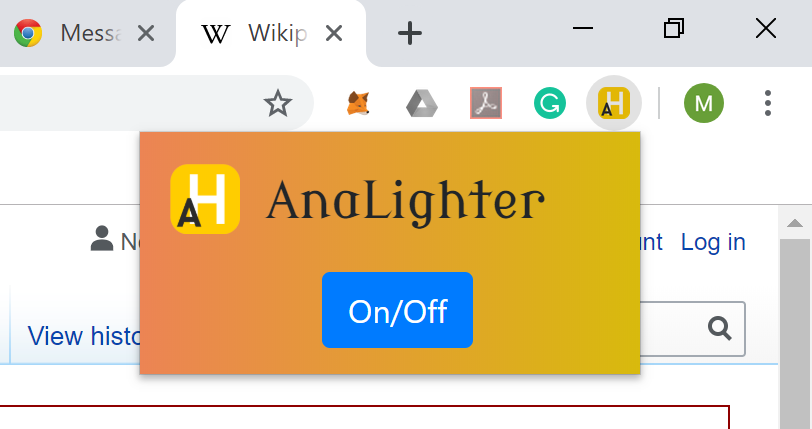Bookmark this page with the star icon
This screenshot has width=812, height=429.
pos(278,103)
